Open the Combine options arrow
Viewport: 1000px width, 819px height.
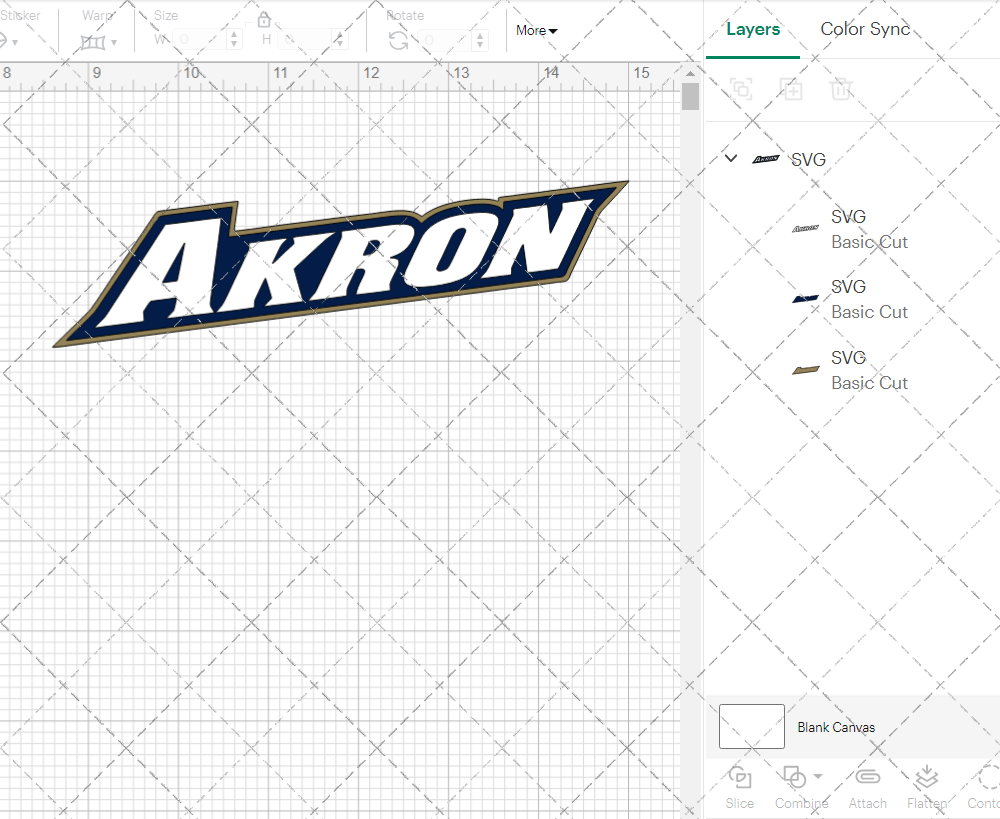coord(816,778)
